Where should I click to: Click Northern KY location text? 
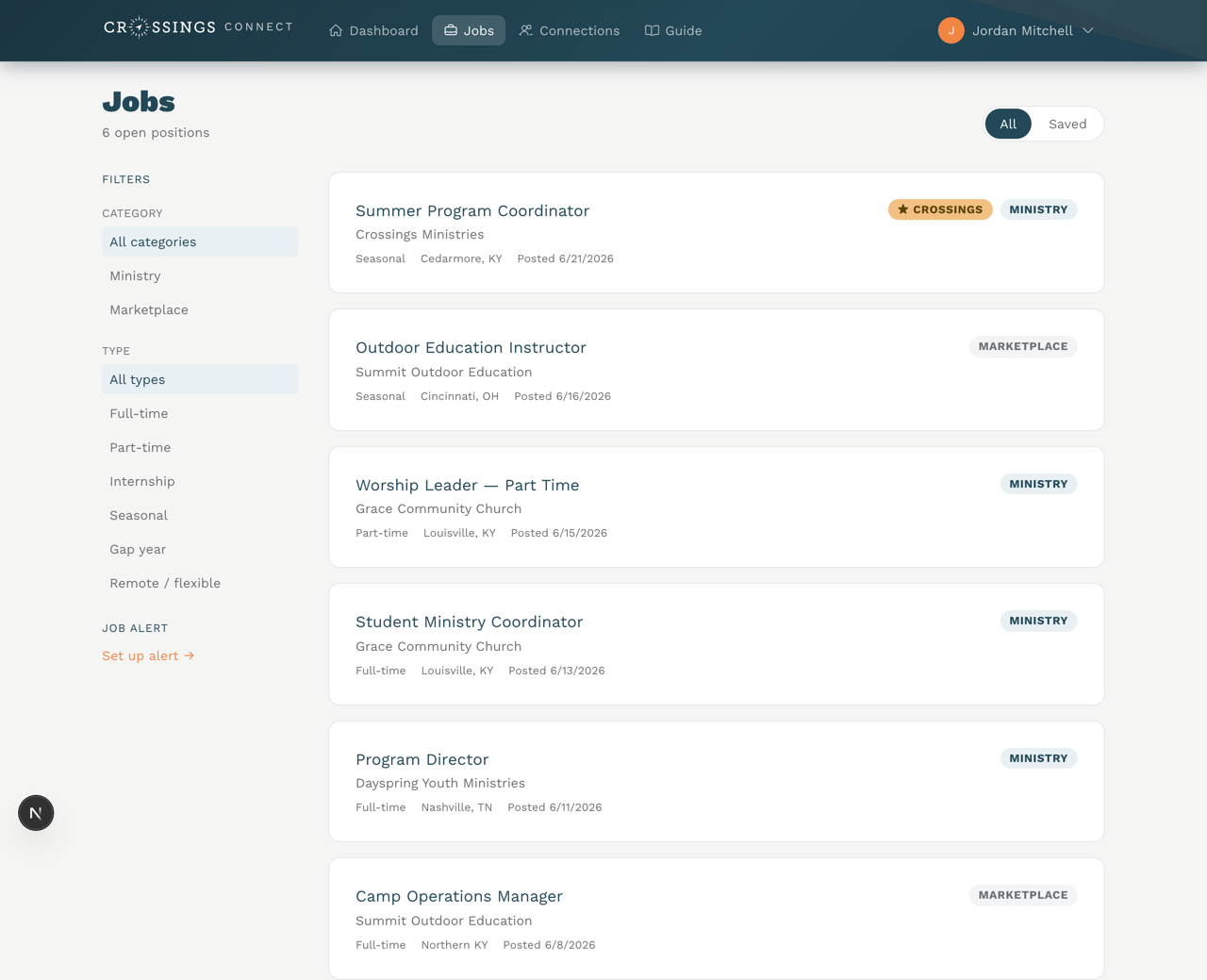click(x=455, y=945)
